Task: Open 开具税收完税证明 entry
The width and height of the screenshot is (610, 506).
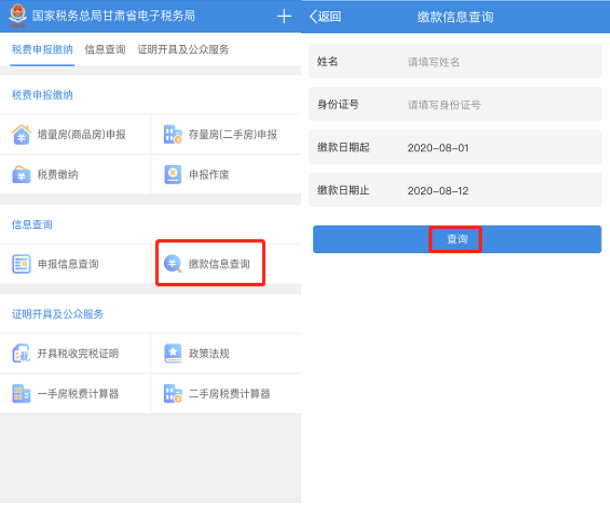Action: click(75, 354)
